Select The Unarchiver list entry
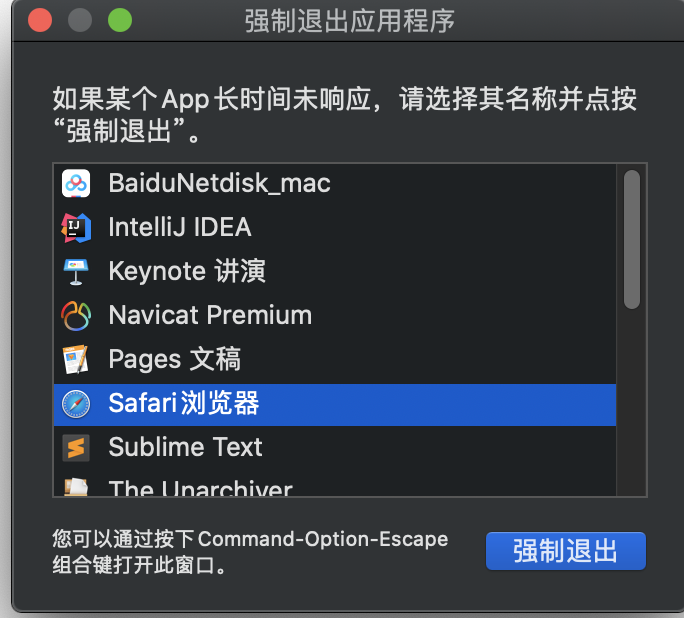Viewport: 684px width, 618px height. point(200,488)
